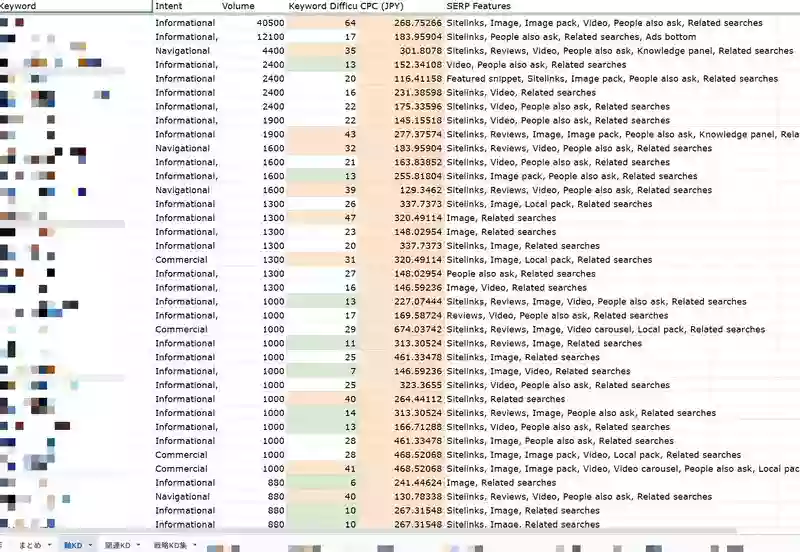Expand the 戦略KD集 tab dropdown arrow
Image resolution: width=800 pixels, height=552 pixels.
[x=195, y=545]
